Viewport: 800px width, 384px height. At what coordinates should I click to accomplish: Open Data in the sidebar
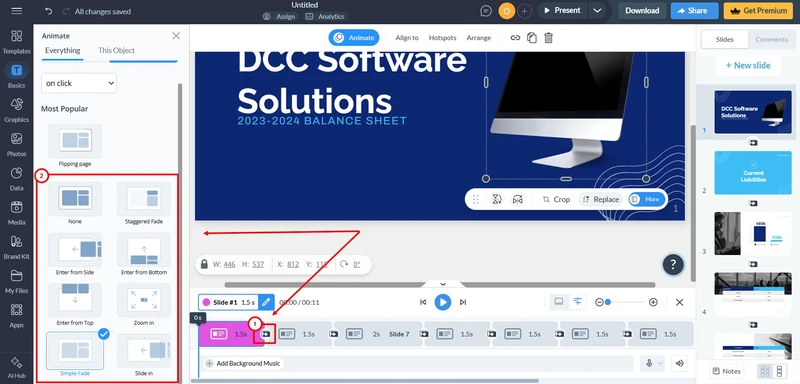tap(16, 178)
